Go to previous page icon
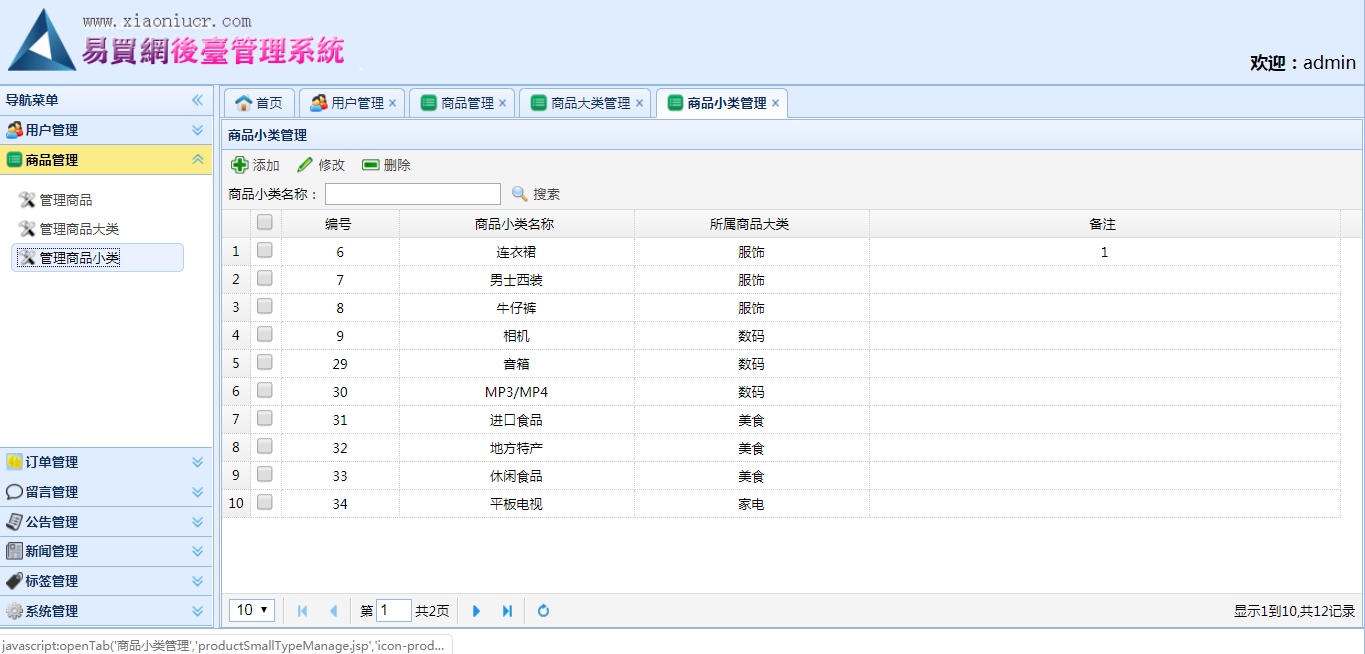The width and height of the screenshot is (1365, 654). [x=333, y=611]
